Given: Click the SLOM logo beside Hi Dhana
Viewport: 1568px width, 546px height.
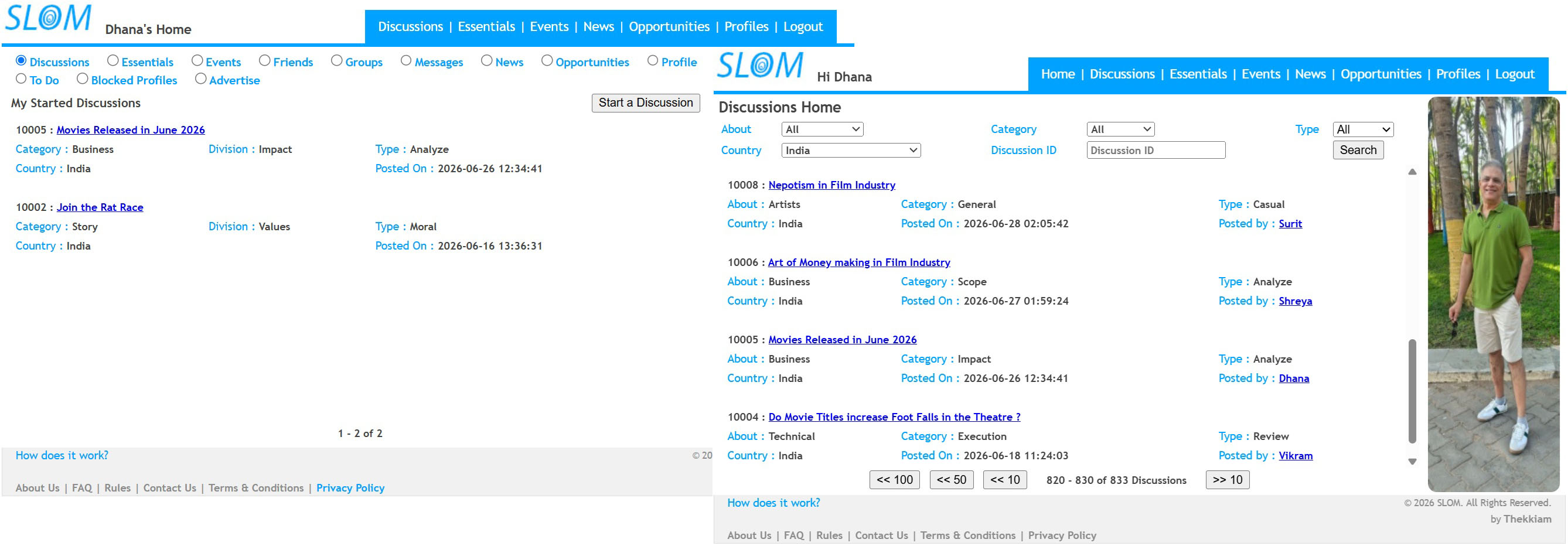Looking at the screenshot, I should coord(760,65).
